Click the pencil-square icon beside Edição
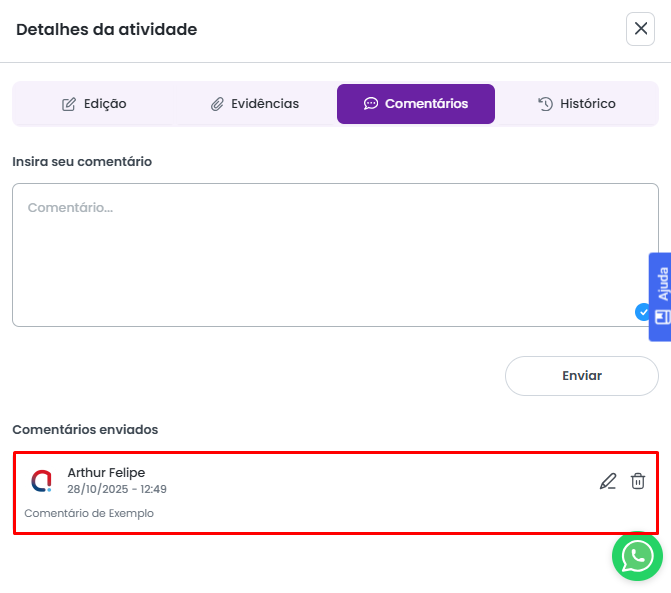Viewport: 671px width, 593px height. click(69, 104)
